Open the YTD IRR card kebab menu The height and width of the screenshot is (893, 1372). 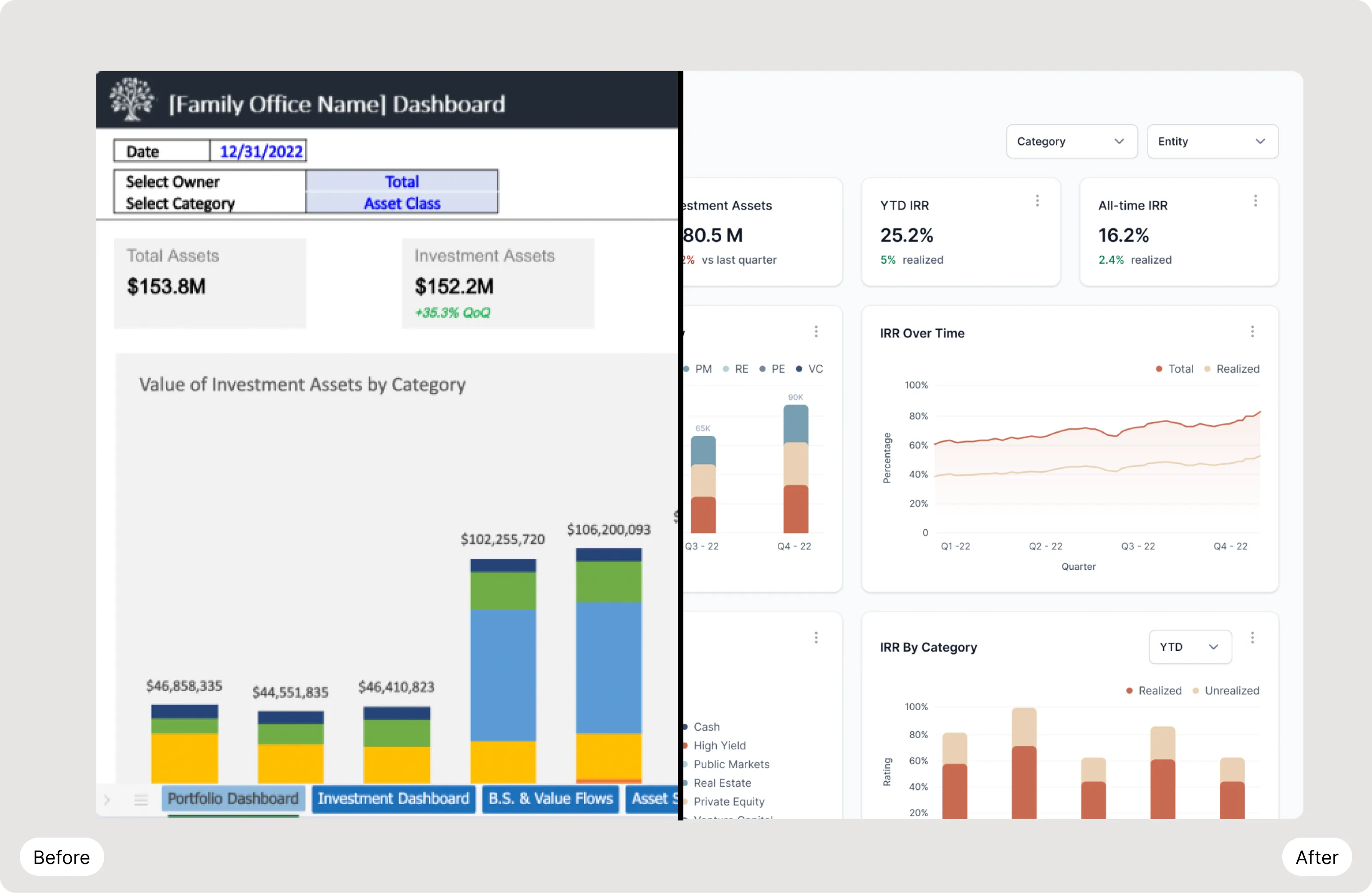point(1037,200)
